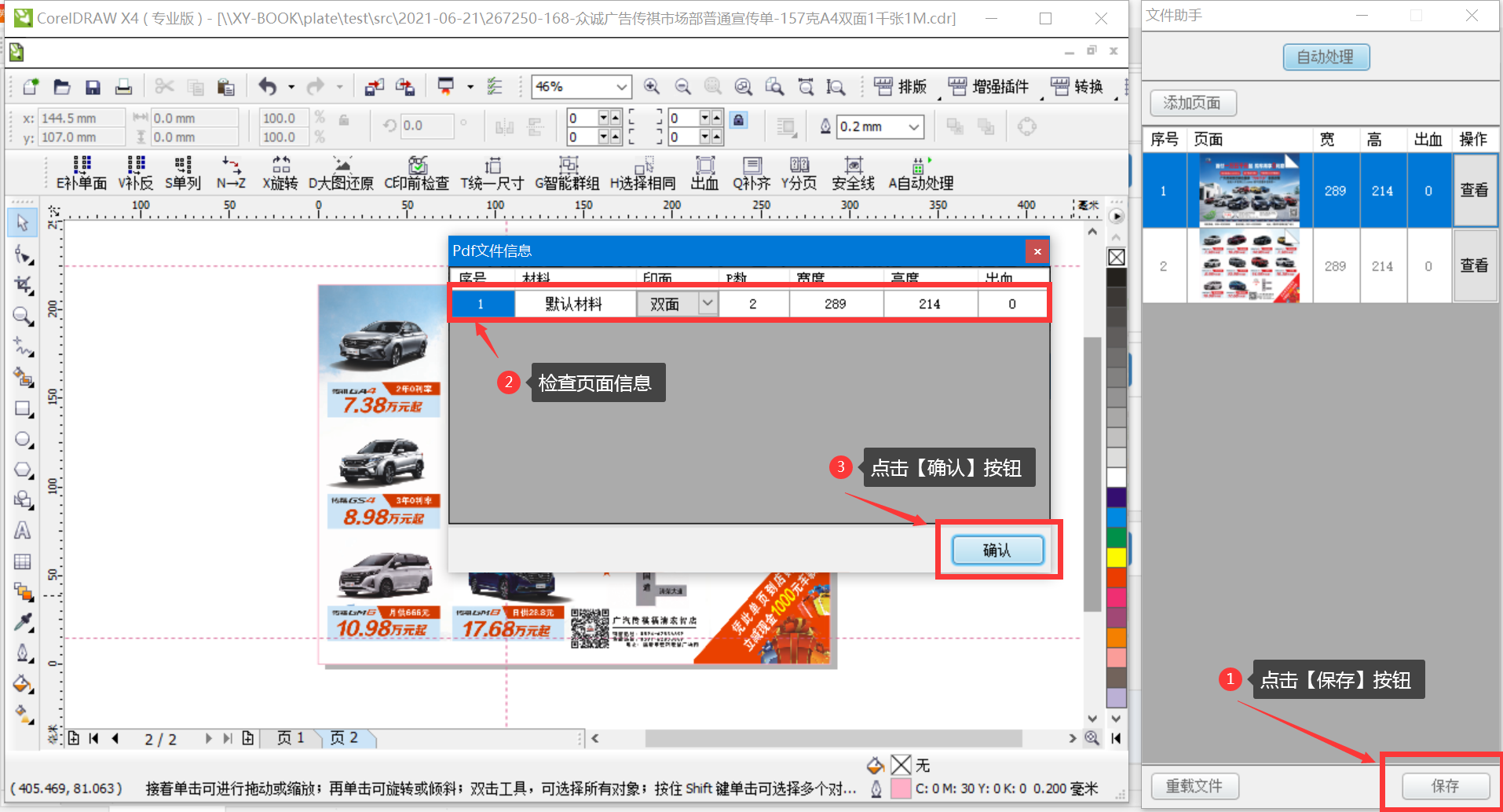Click the 安全线 toolbar icon
This screenshot has width=1503, height=812.
pos(854,174)
